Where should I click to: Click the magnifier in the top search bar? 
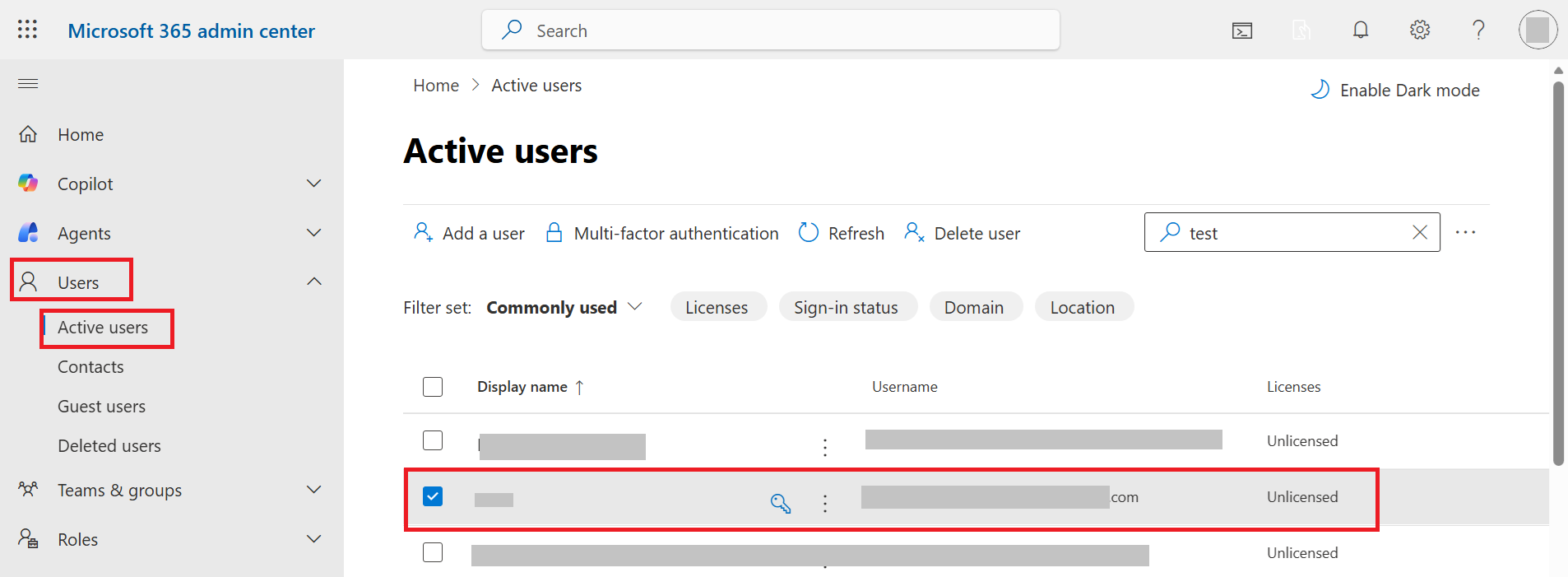coord(512,30)
